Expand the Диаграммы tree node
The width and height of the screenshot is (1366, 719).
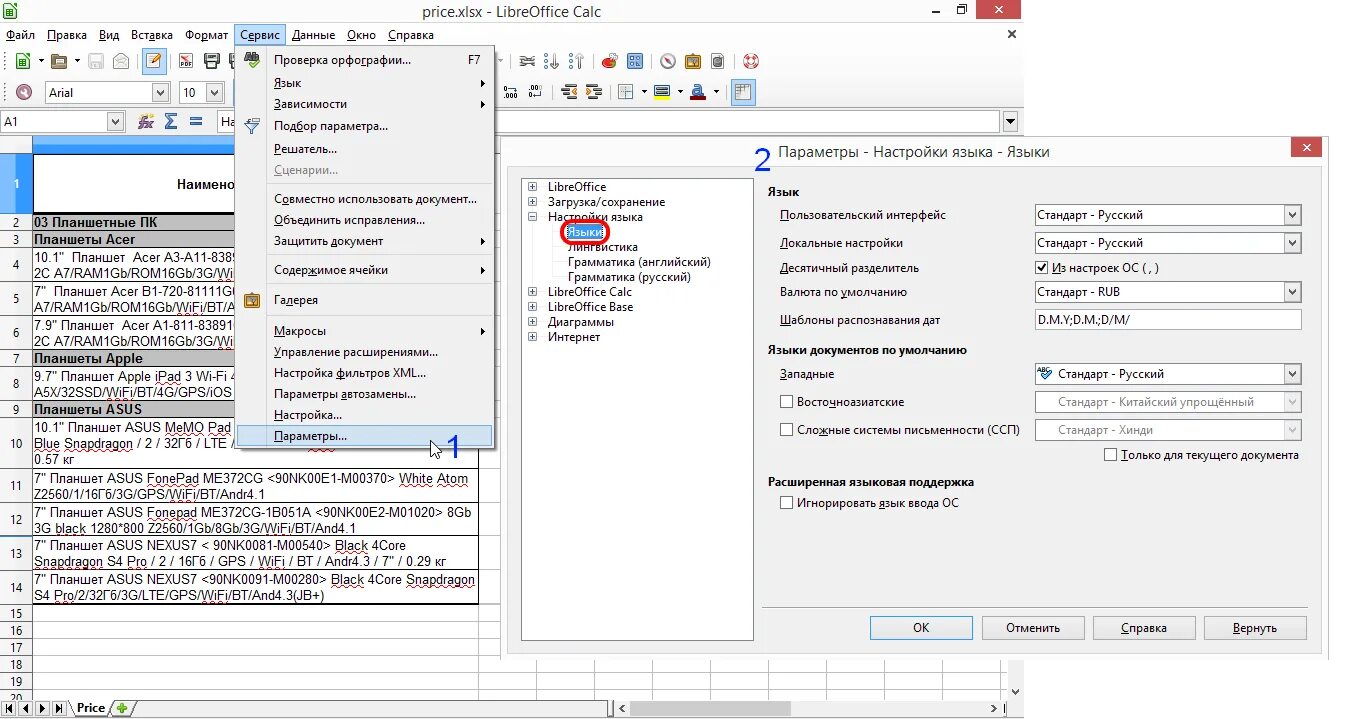533,322
